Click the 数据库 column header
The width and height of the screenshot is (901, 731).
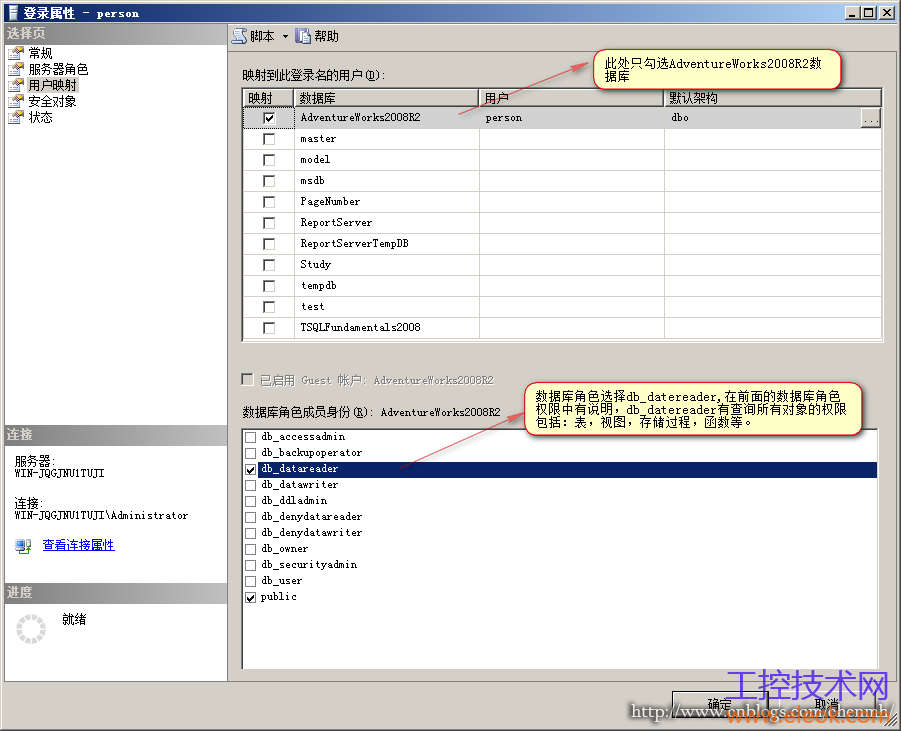tap(386, 98)
